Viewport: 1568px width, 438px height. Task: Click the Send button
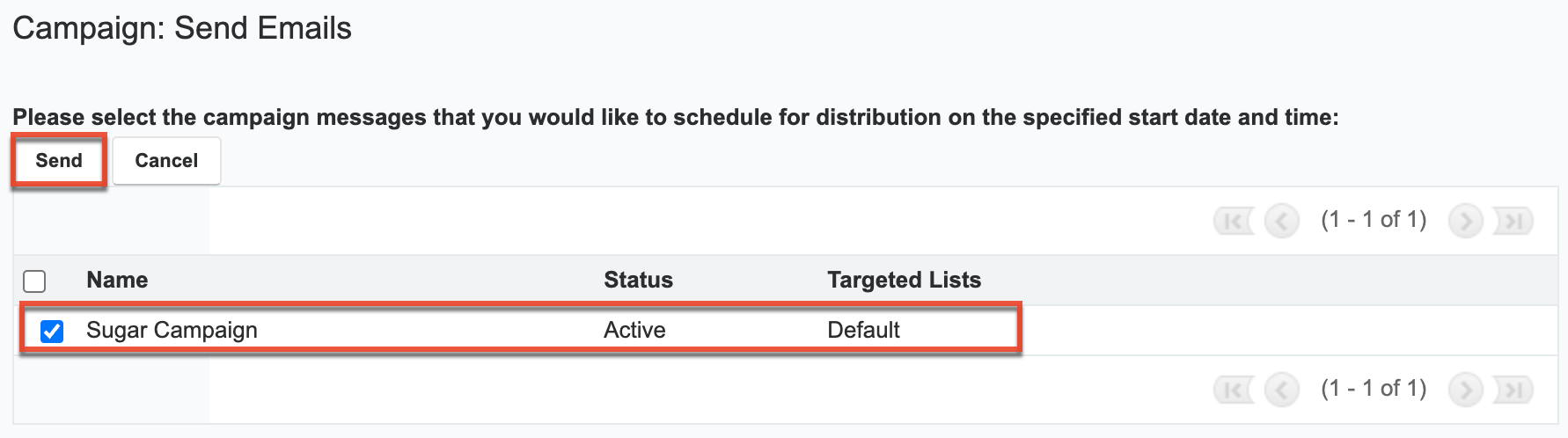[x=59, y=160]
